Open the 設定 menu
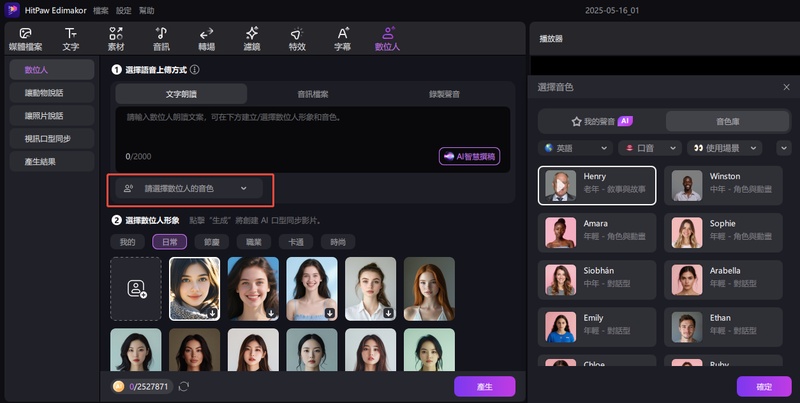The height and width of the screenshot is (403, 800). point(123,10)
